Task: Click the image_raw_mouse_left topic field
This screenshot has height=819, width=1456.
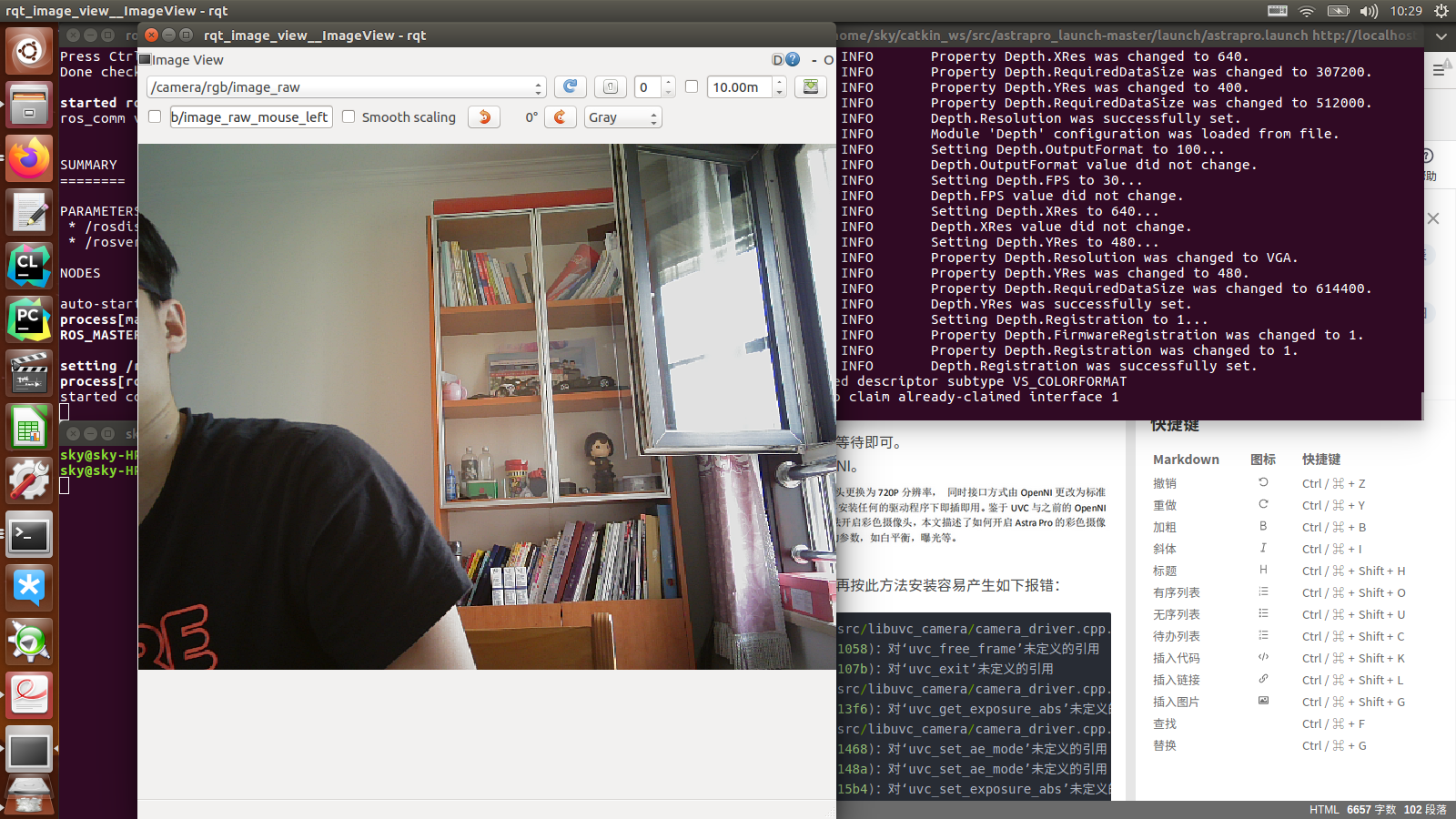Action: [250, 116]
